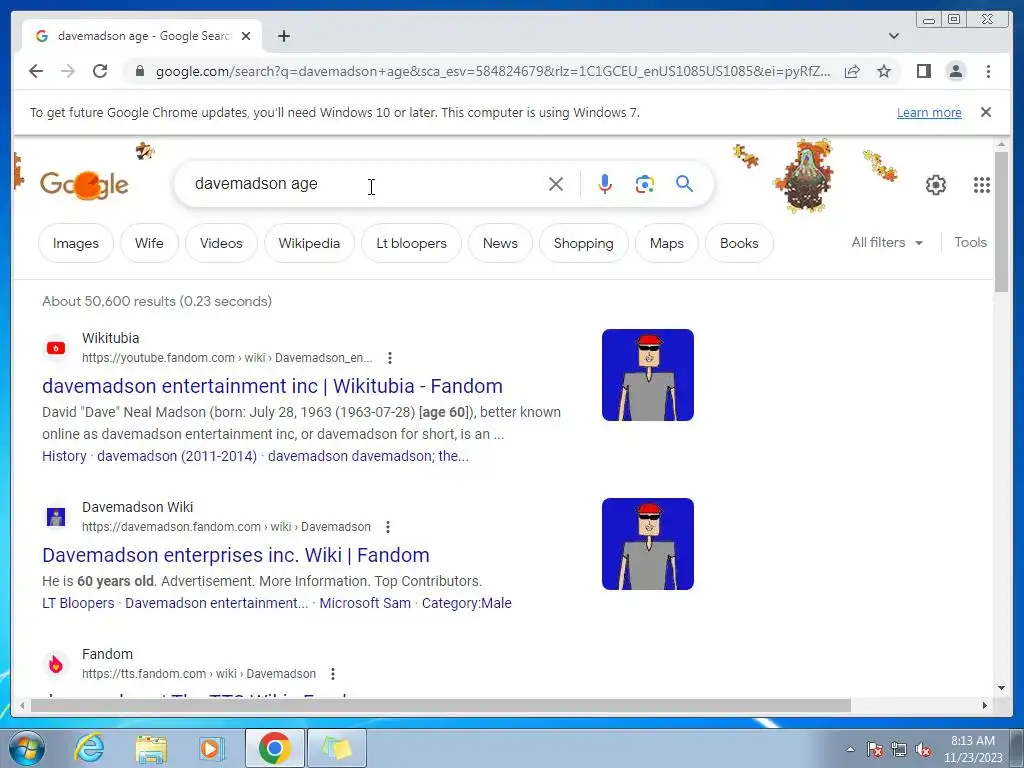The height and width of the screenshot is (768, 1024).
Task: Click the turkey Thanksgiving doodle
Action: tap(806, 175)
